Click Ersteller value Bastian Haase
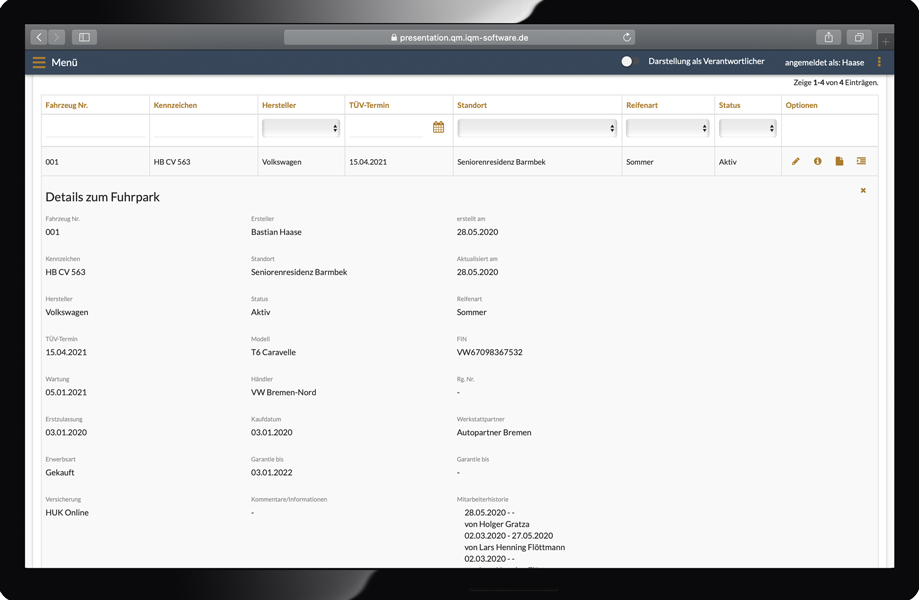 click(x=276, y=232)
